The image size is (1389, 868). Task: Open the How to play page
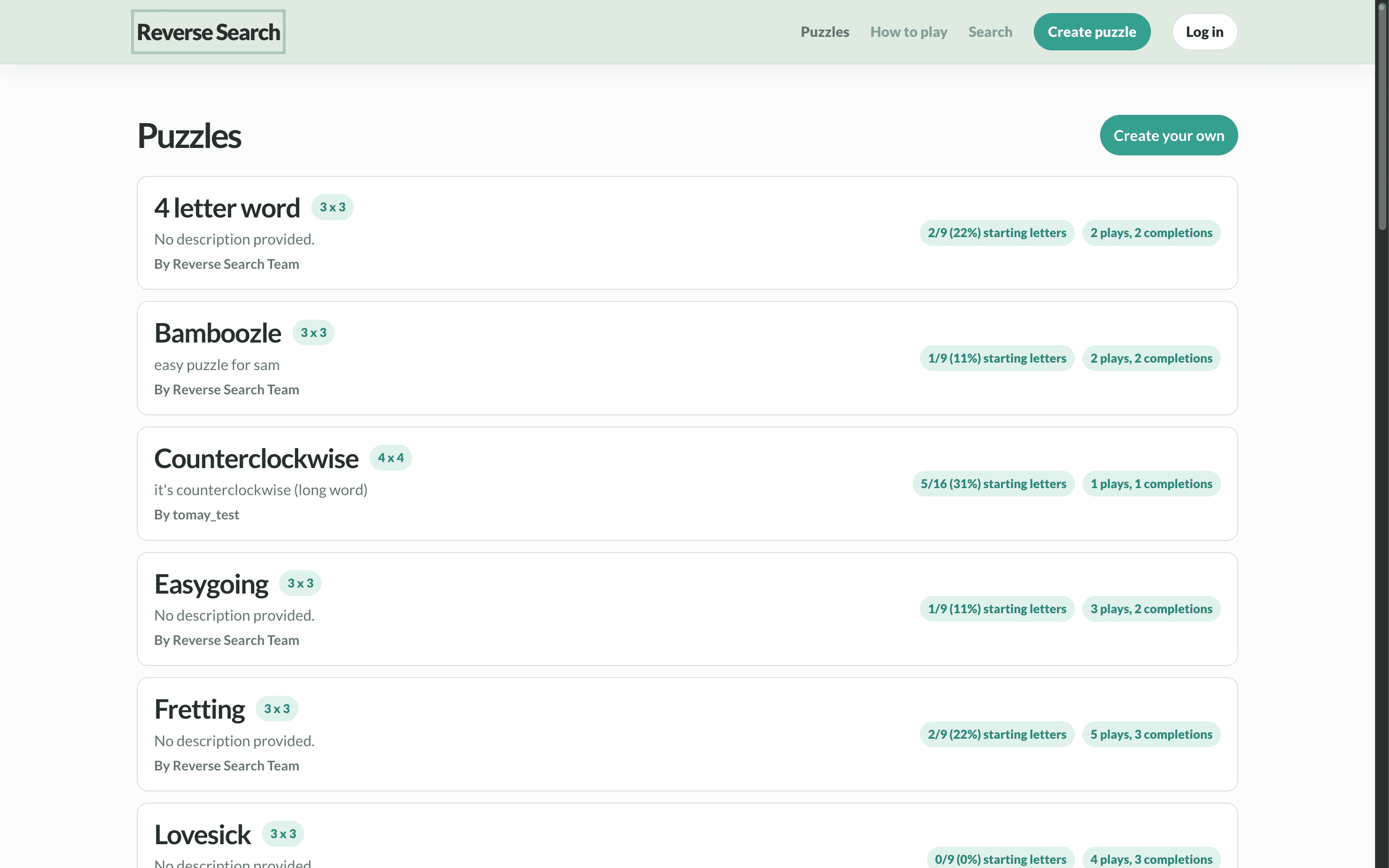909,32
